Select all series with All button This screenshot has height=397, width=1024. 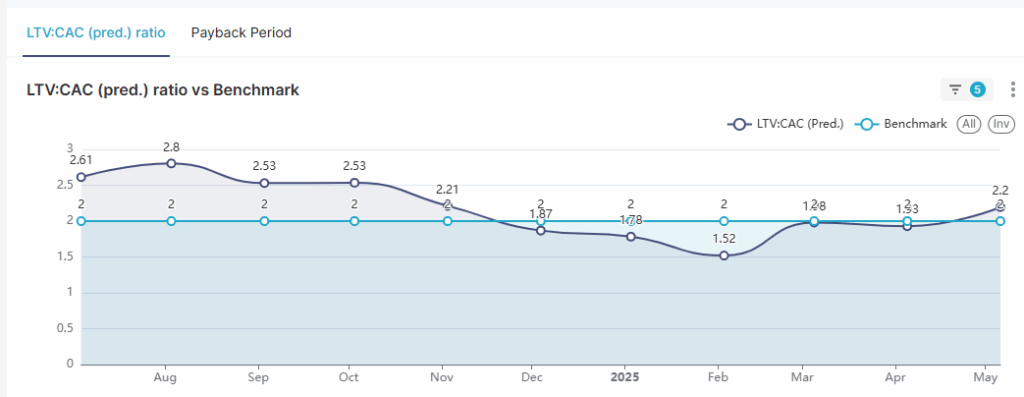tap(969, 124)
